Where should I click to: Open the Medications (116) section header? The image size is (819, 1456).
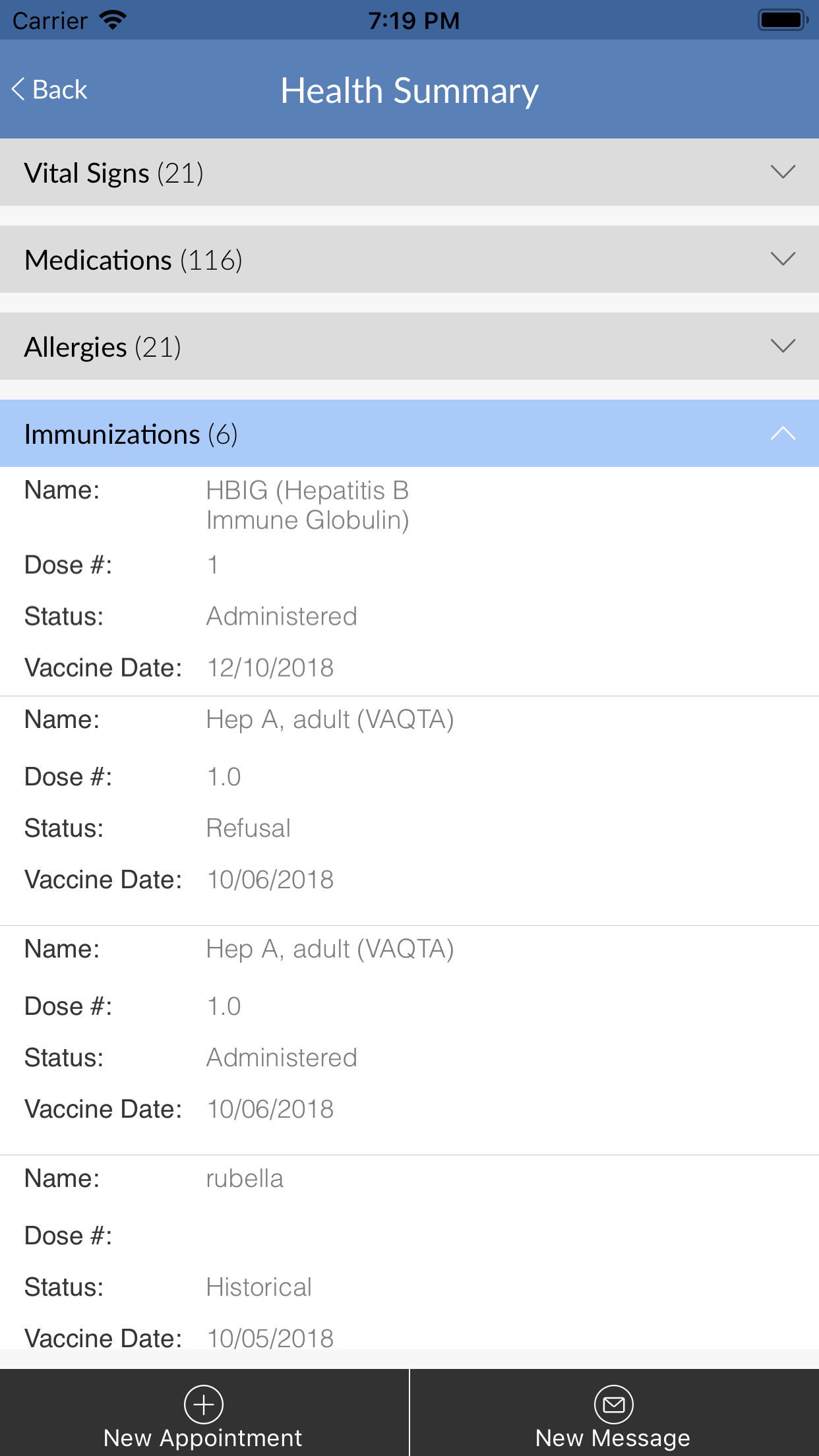pyautogui.click(x=134, y=260)
